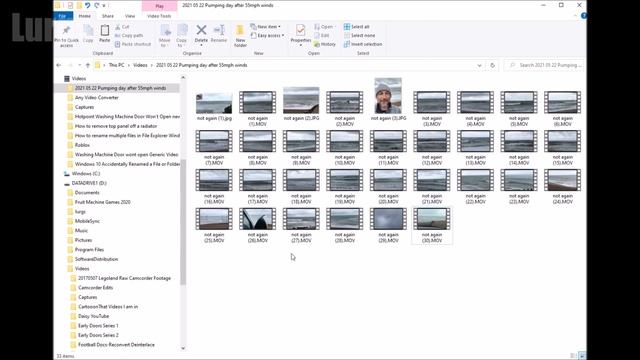Screen dimensions: 640x360
Task: Open the Properties ribbon button
Action: coord(300,34)
